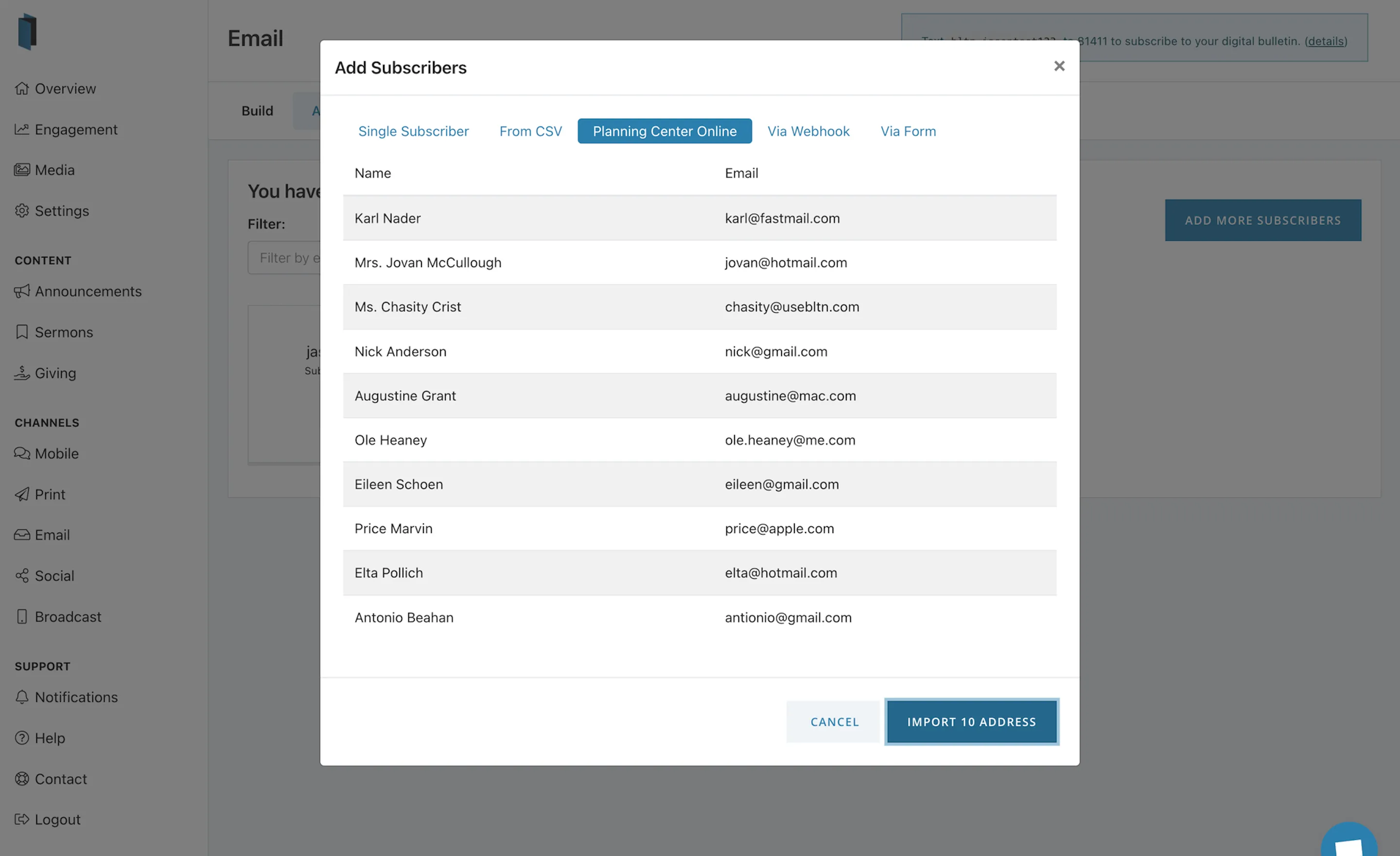Viewport: 1400px width, 856px height.
Task: Open the Media section
Action: click(x=54, y=169)
